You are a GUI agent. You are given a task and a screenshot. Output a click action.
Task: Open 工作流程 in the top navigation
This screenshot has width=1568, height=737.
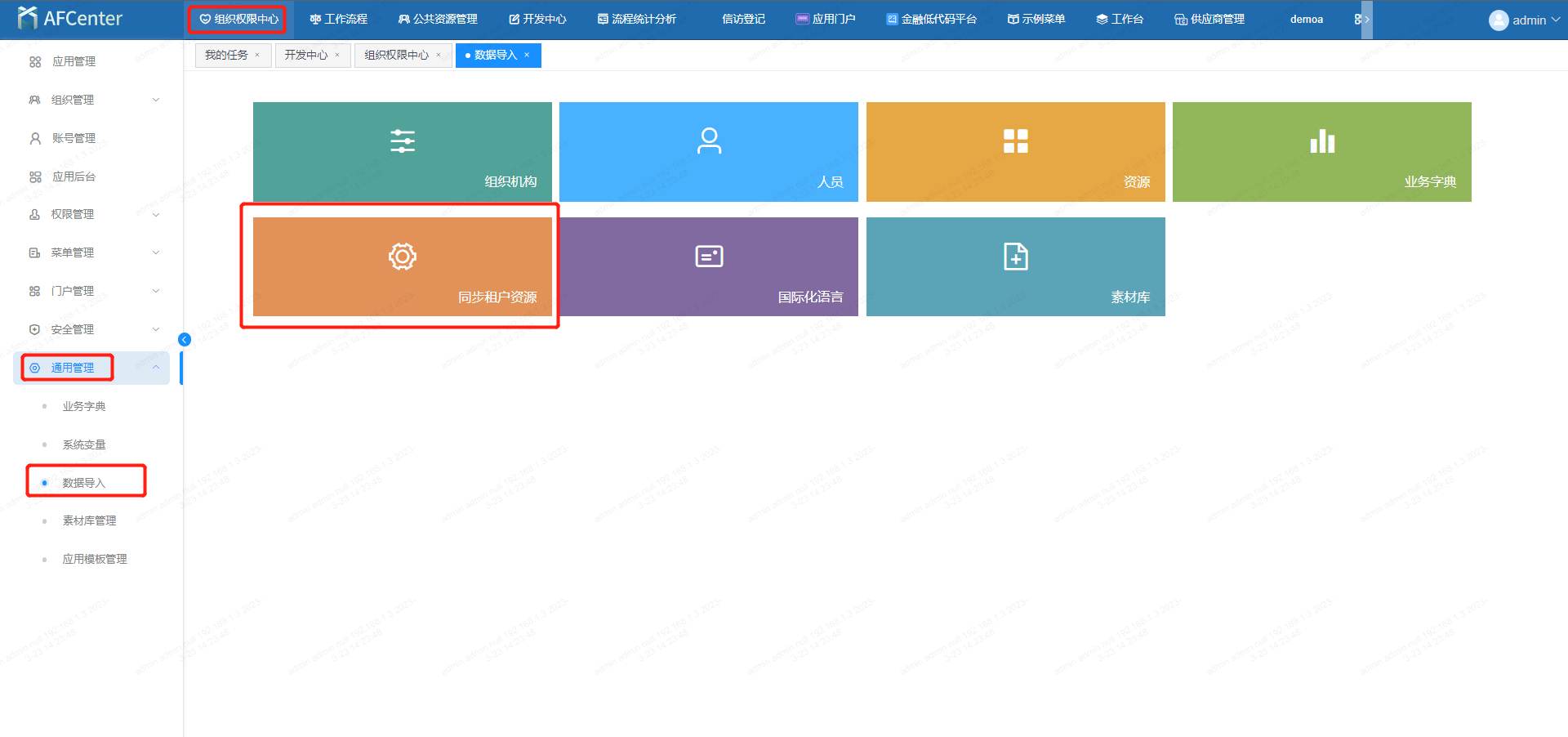(x=339, y=19)
